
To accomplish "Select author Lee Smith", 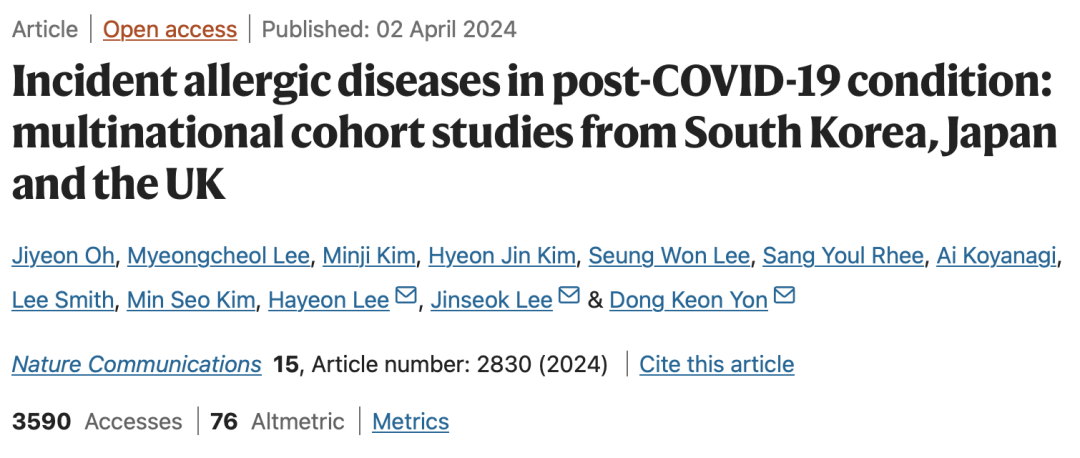I will tap(63, 300).
